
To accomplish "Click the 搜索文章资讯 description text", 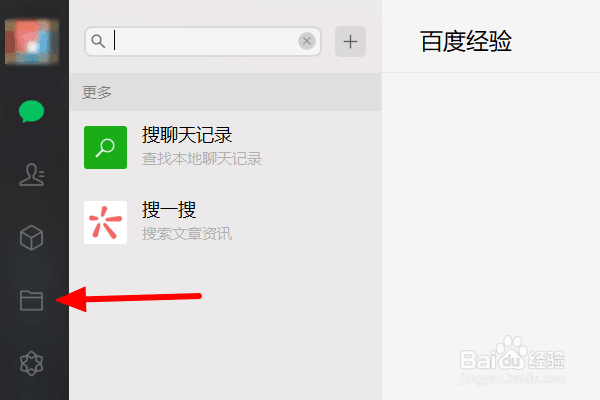I will point(187,233).
